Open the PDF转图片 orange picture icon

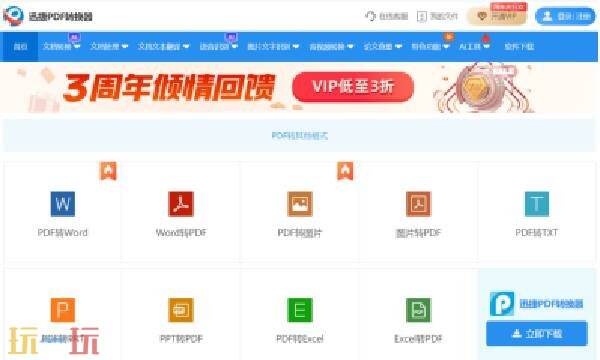(x=300, y=204)
